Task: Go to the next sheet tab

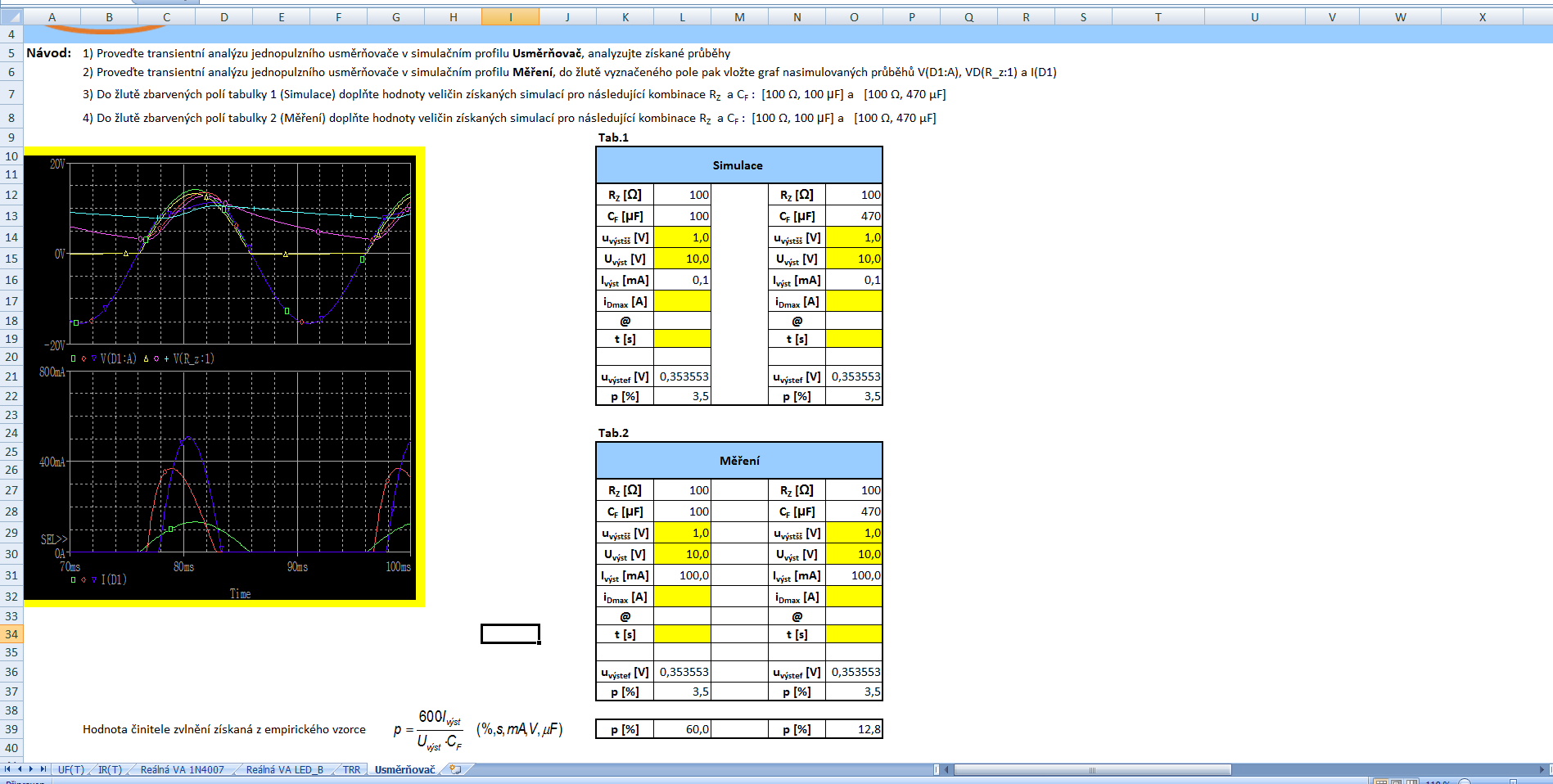Action: [31, 769]
